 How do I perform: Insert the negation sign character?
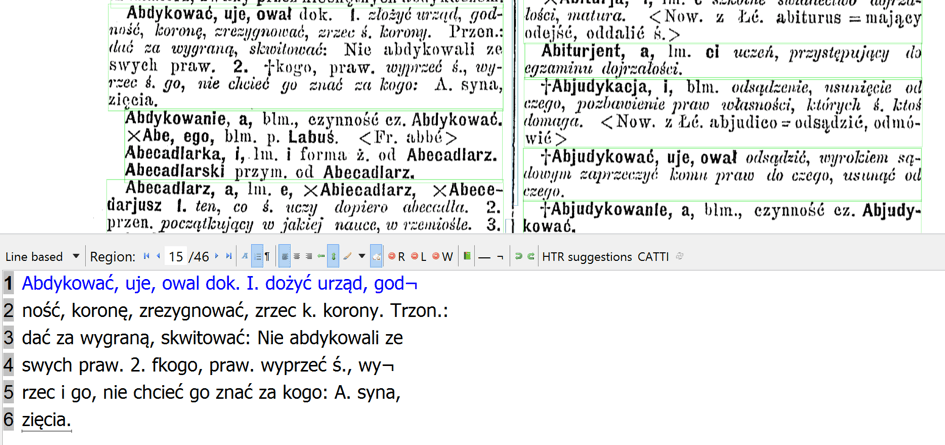[500, 257]
